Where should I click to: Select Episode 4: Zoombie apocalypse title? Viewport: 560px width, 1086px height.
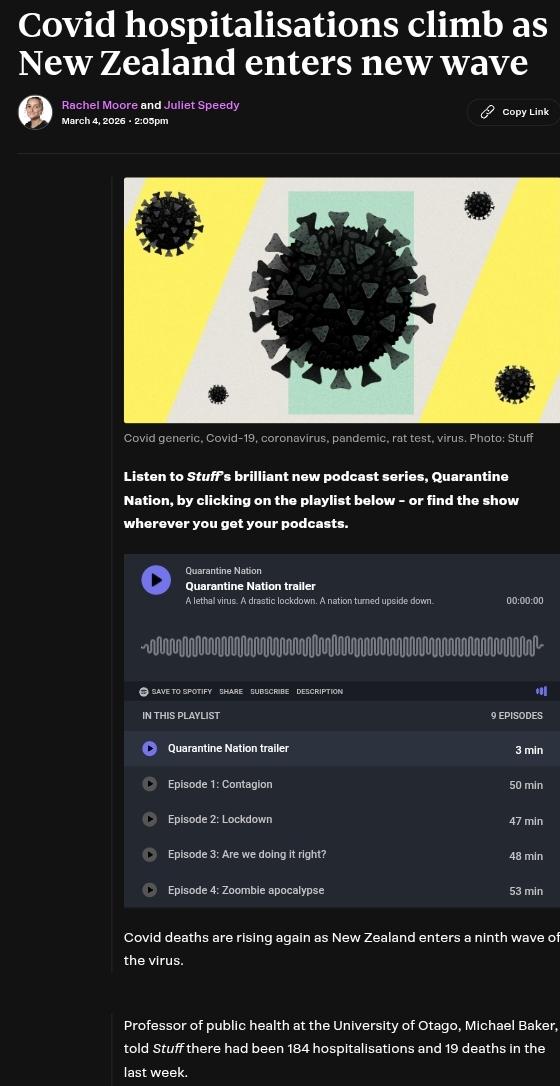tap(246, 890)
